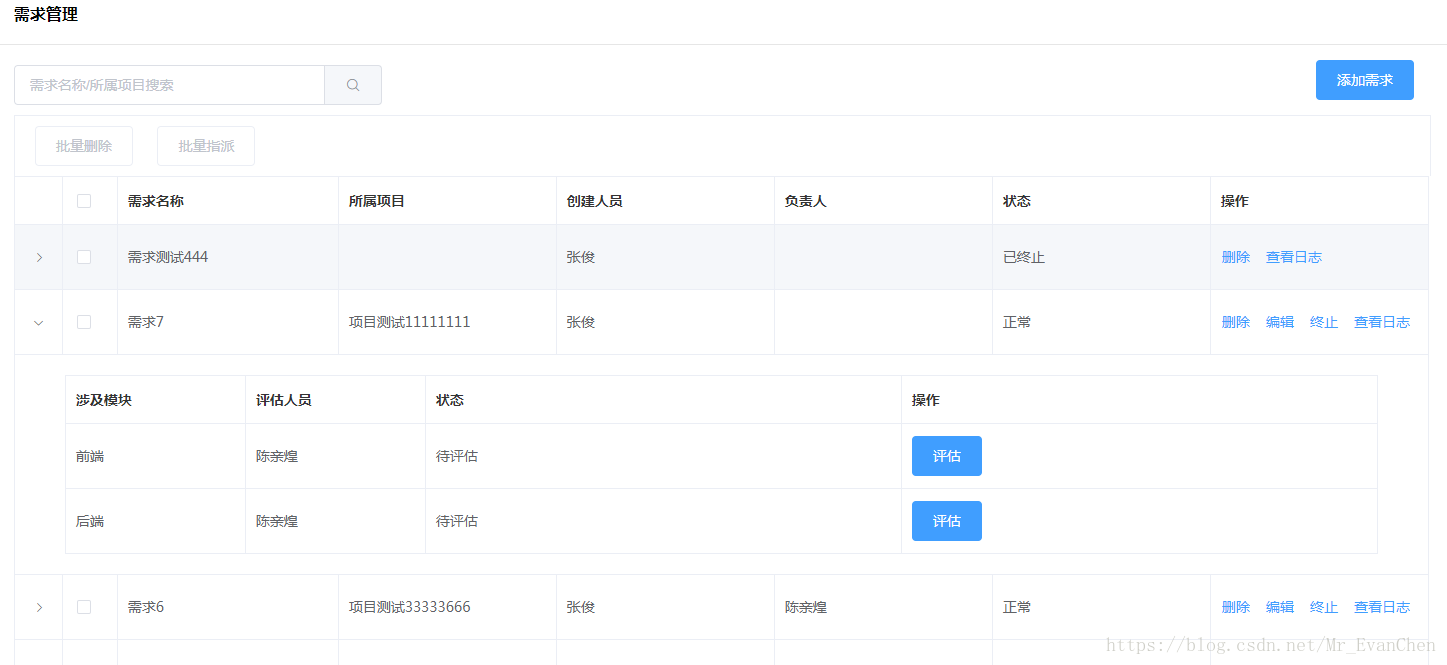
Task: Toggle the select-all checkbox in the table header
Action: coord(84,201)
